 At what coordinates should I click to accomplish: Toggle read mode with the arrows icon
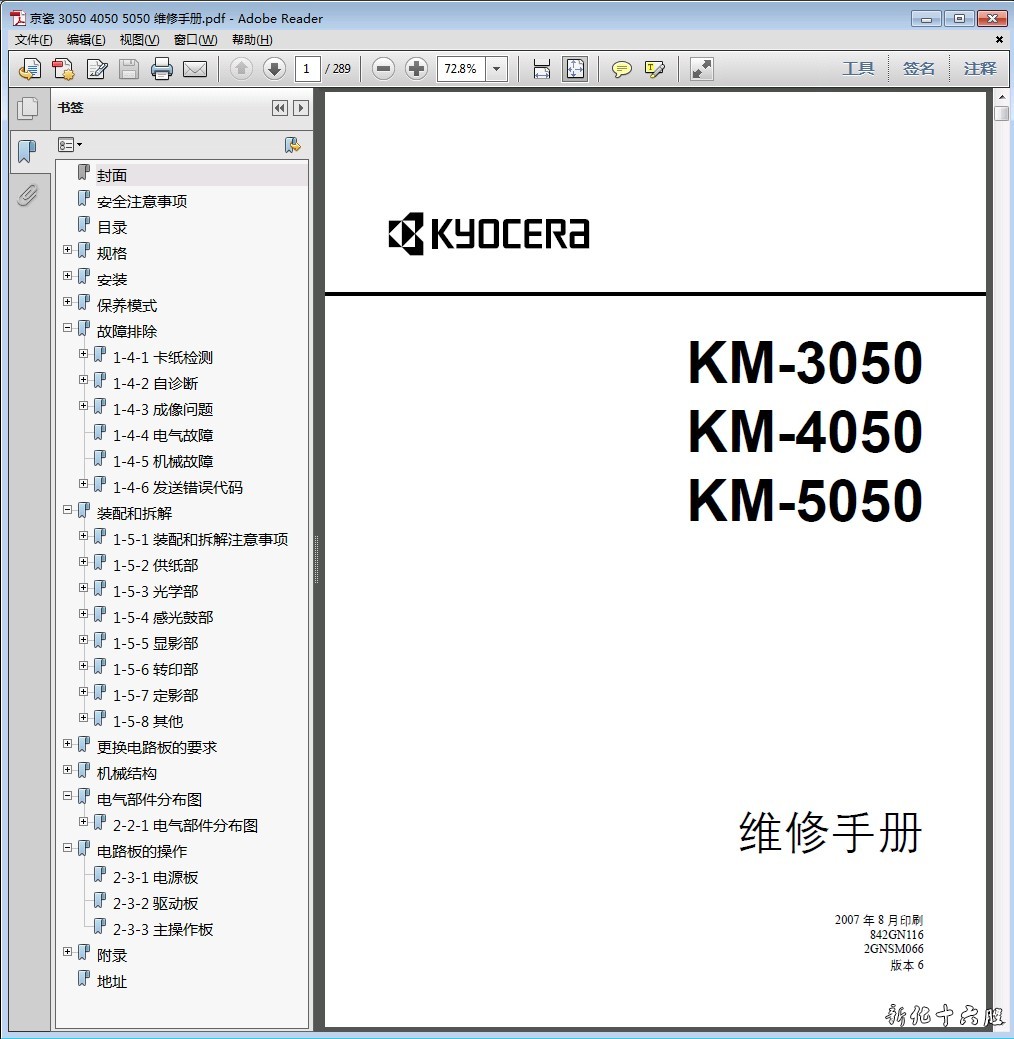(702, 69)
